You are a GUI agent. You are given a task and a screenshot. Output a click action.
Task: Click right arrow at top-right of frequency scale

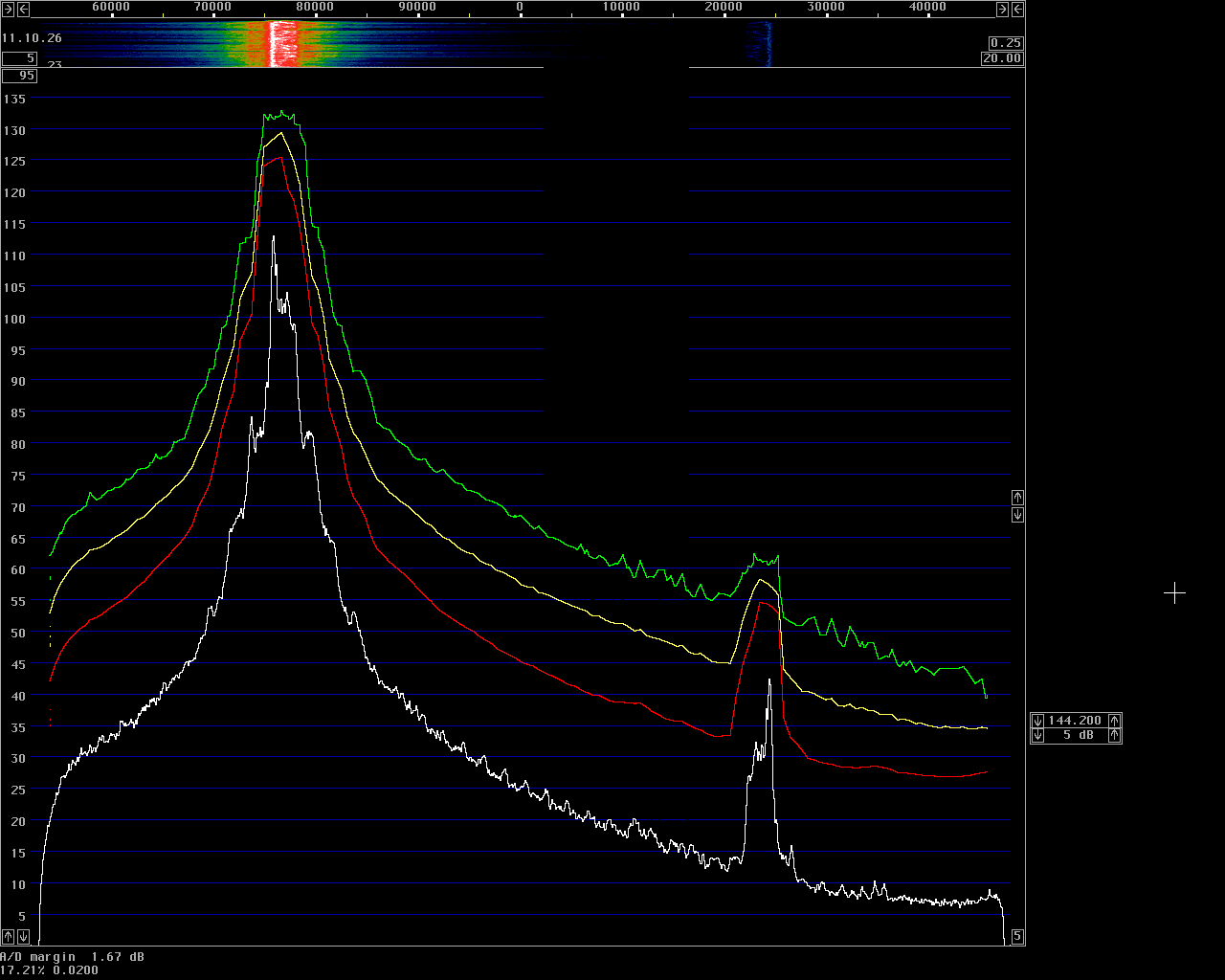pyautogui.click(x=1002, y=10)
